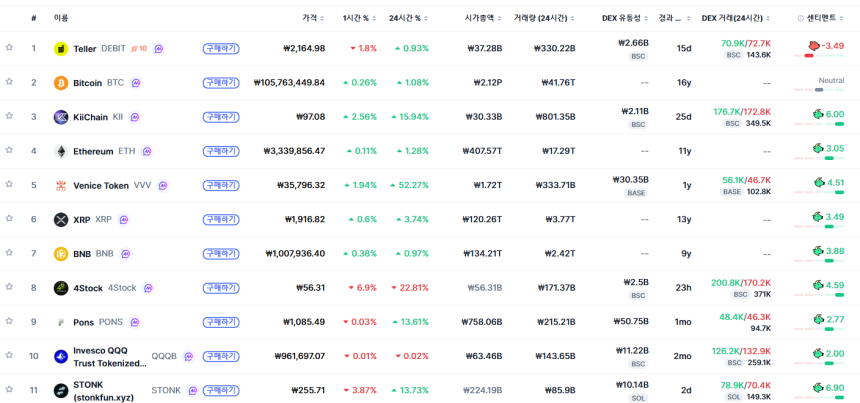This screenshot has height=403, width=860.
Task: Open Teller coin logo icon
Action: coord(61,49)
